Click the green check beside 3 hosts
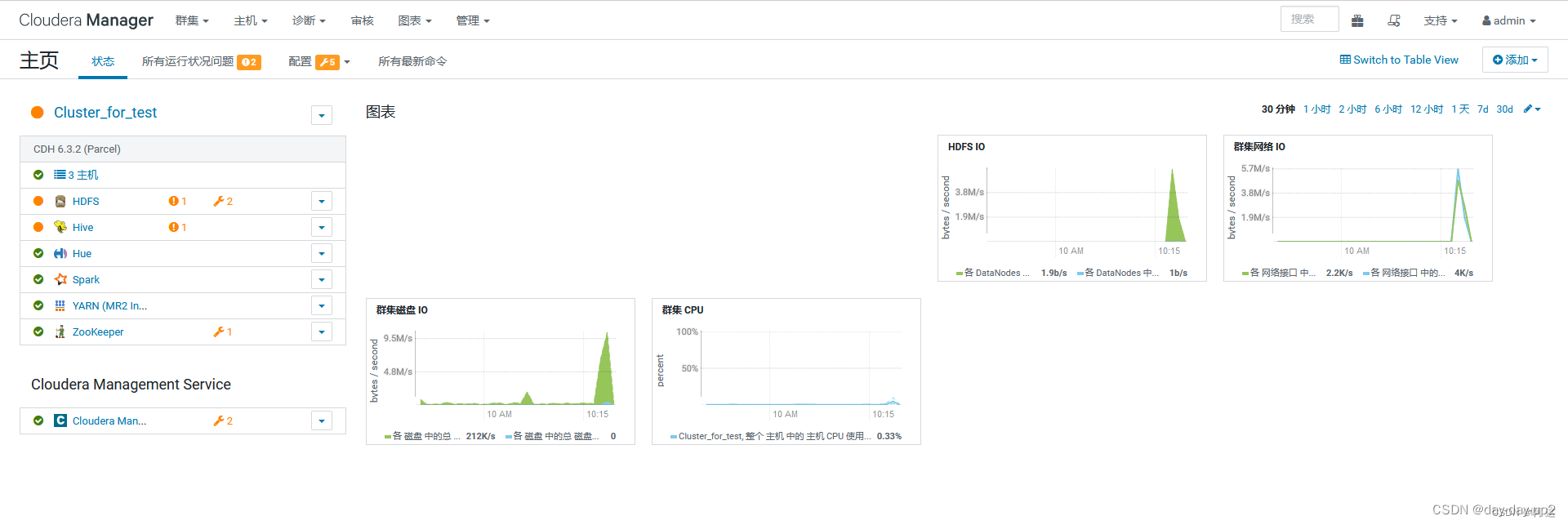Screen dimensions: 1568x525 click(x=38, y=175)
